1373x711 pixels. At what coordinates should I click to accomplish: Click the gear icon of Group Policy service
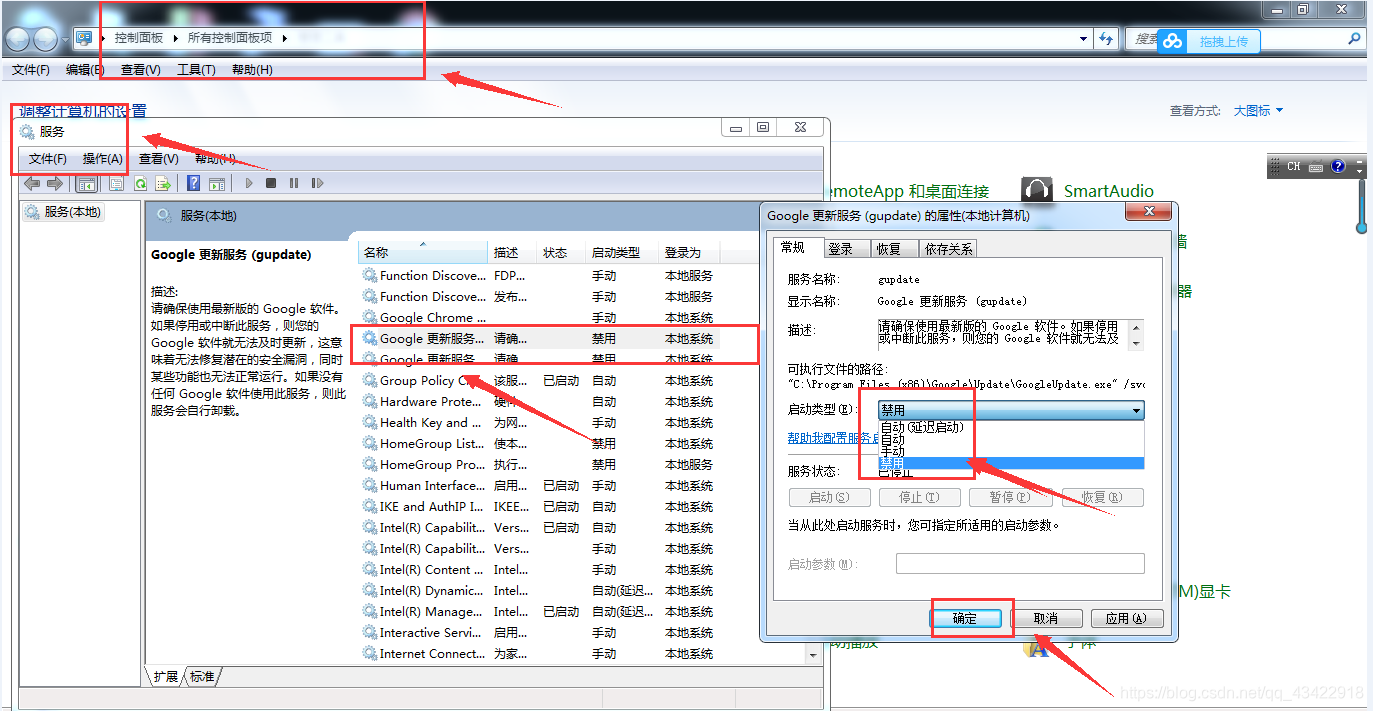[x=370, y=381]
